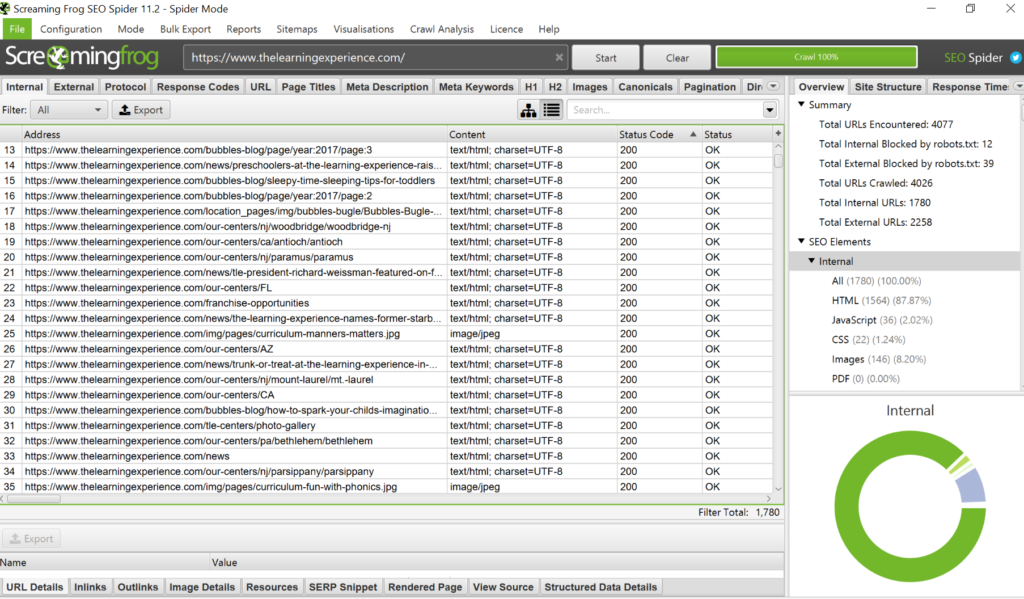Select the tle-centers/photo-gallery URL row
The height and width of the screenshot is (599, 1024).
point(388,425)
